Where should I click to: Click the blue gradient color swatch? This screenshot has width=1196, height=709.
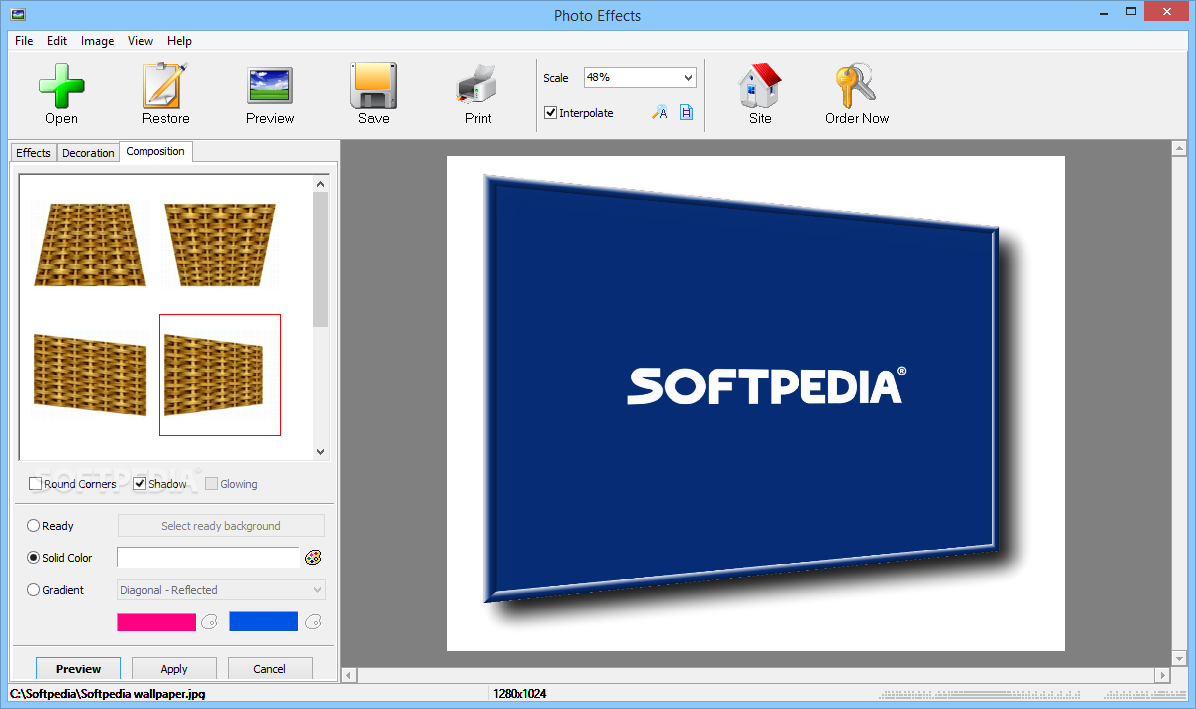click(x=263, y=621)
